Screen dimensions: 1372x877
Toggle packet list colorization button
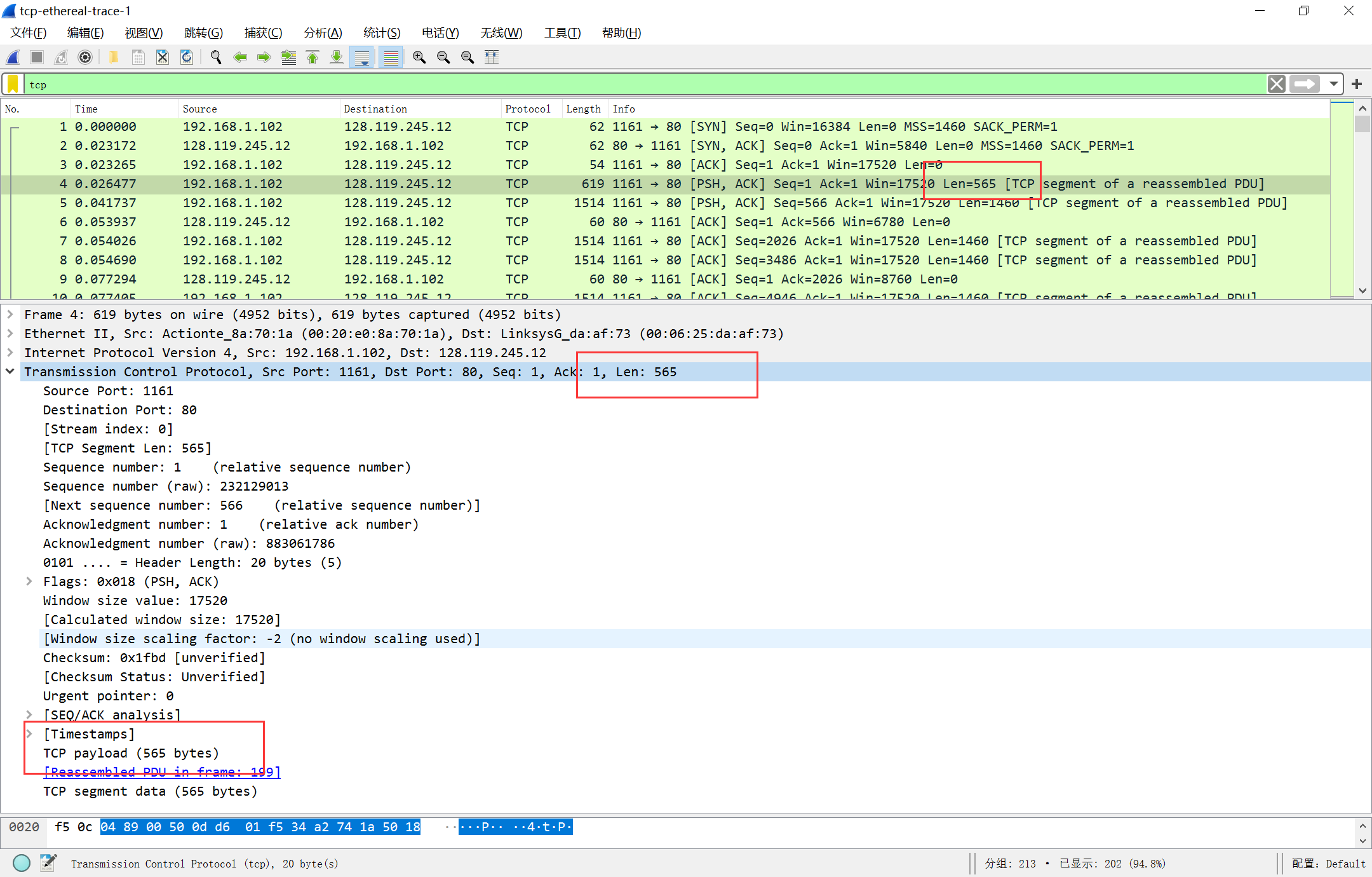click(391, 57)
